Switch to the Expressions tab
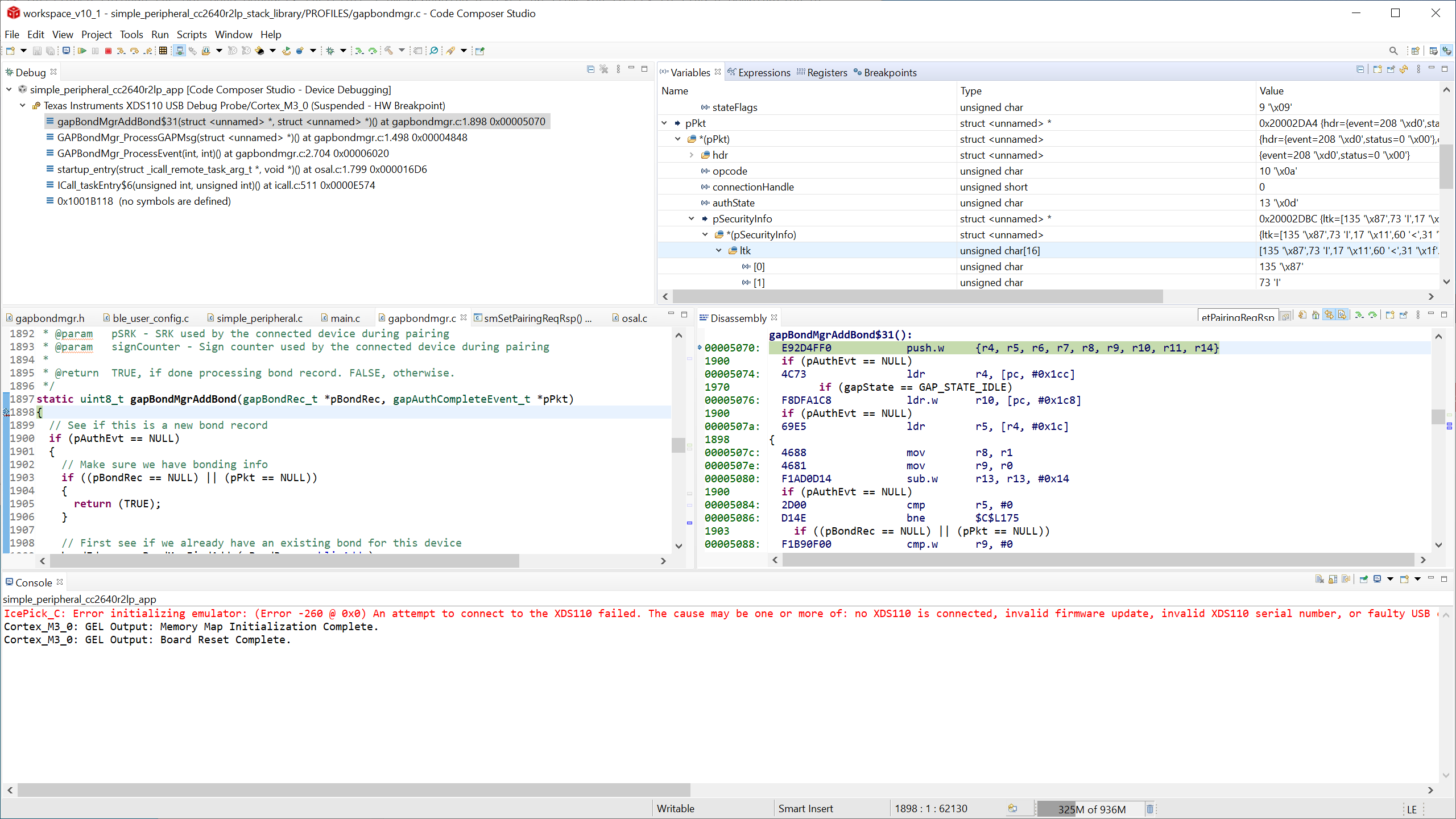This screenshot has width=1456, height=819. [x=759, y=72]
